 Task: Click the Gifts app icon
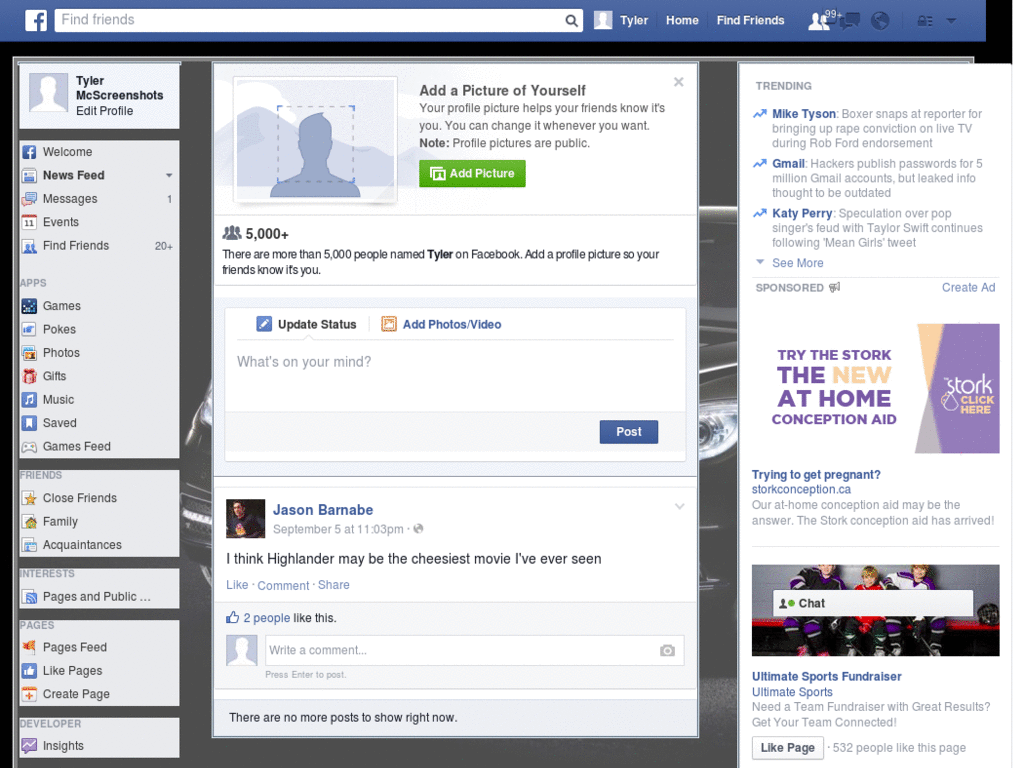29,377
